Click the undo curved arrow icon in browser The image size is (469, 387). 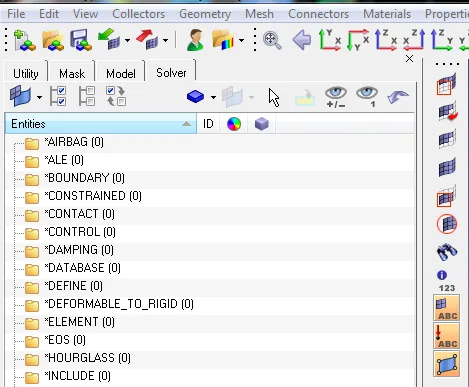[x=398, y=97]
